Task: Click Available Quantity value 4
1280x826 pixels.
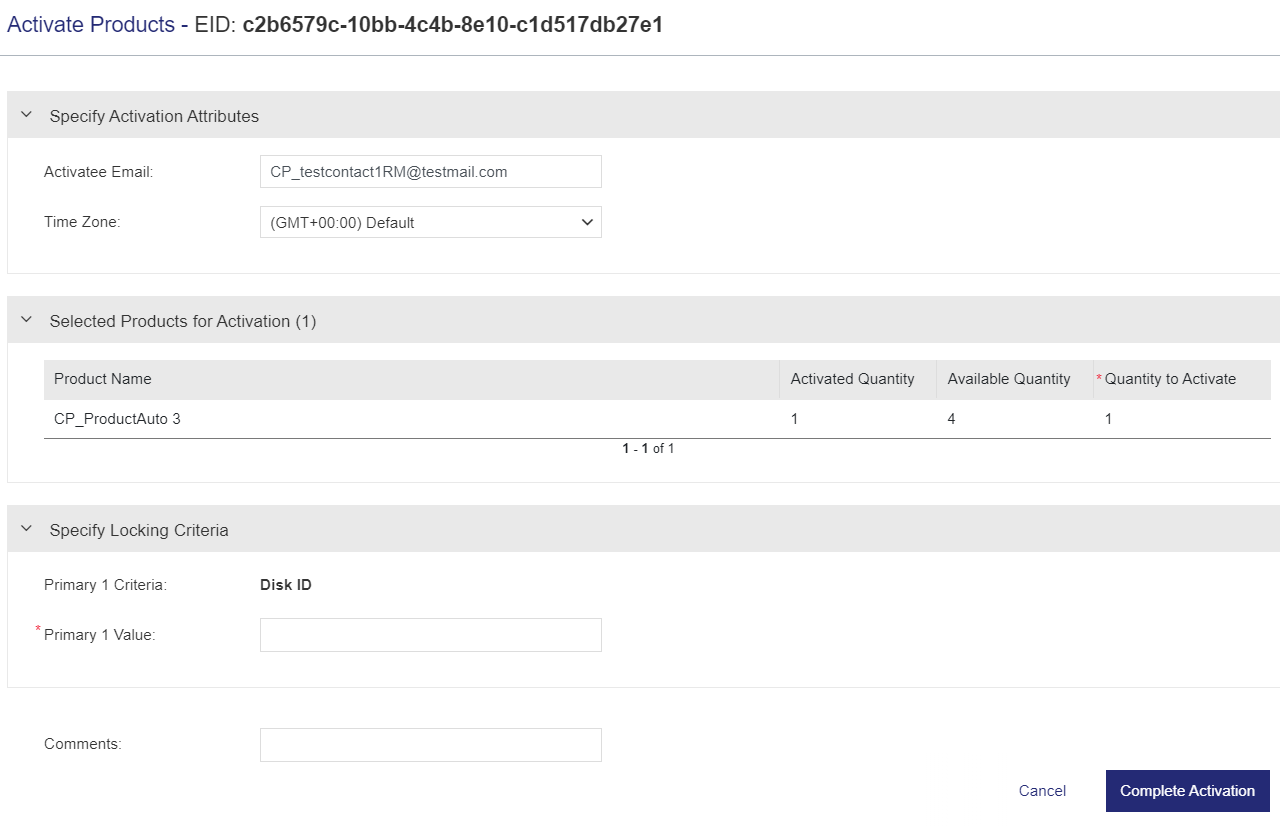Action: [951, 419]
